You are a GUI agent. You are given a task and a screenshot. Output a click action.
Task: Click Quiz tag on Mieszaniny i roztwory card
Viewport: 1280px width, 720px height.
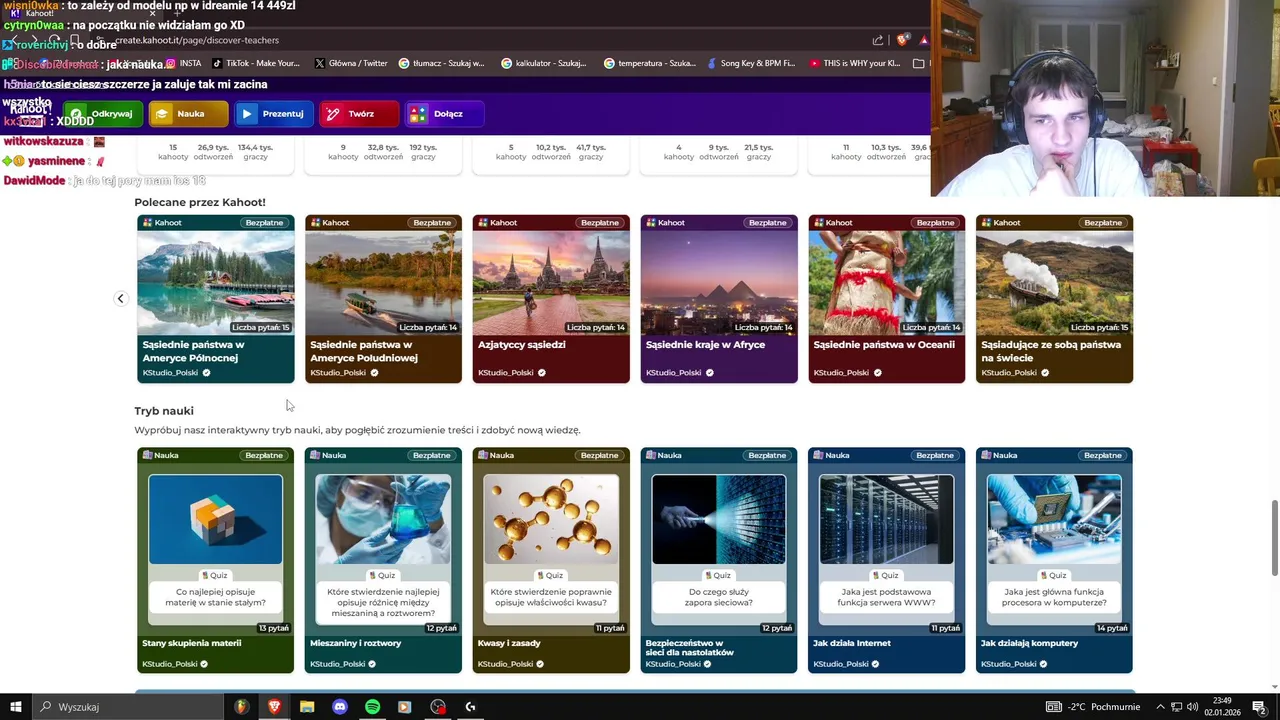click(x=383, y=575)
